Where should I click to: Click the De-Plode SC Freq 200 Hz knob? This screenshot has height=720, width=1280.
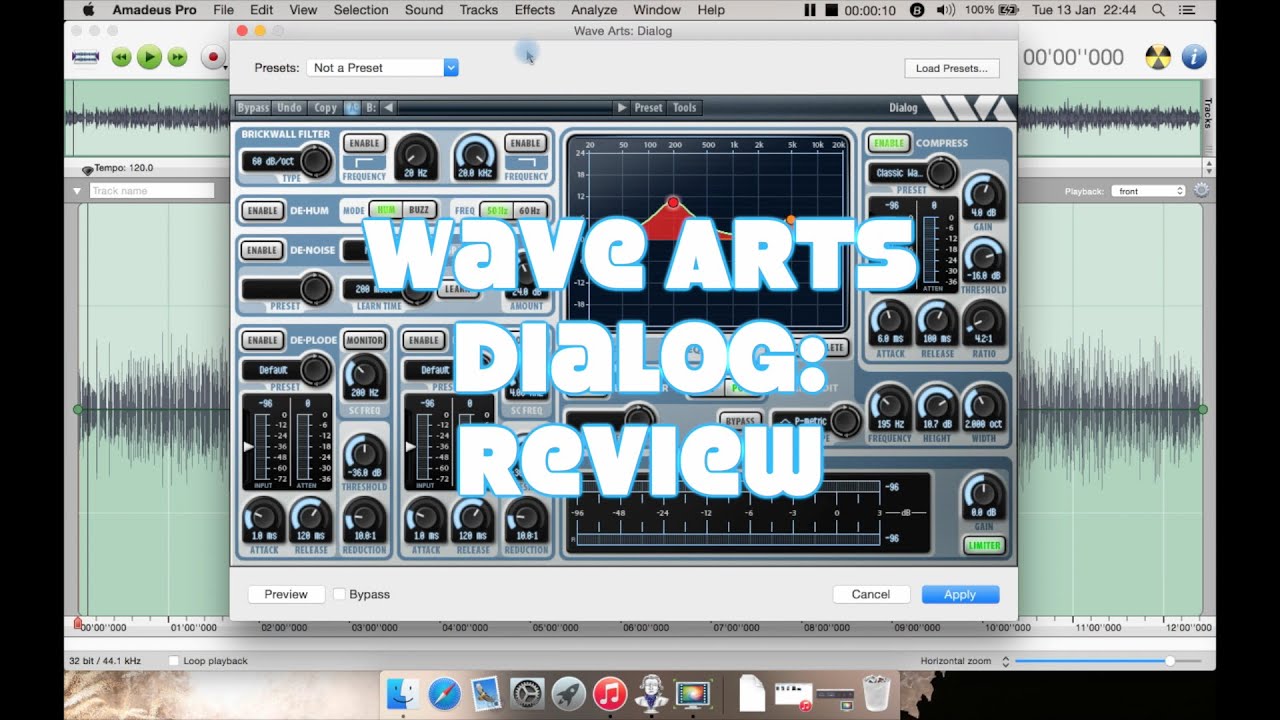point(364,375)
